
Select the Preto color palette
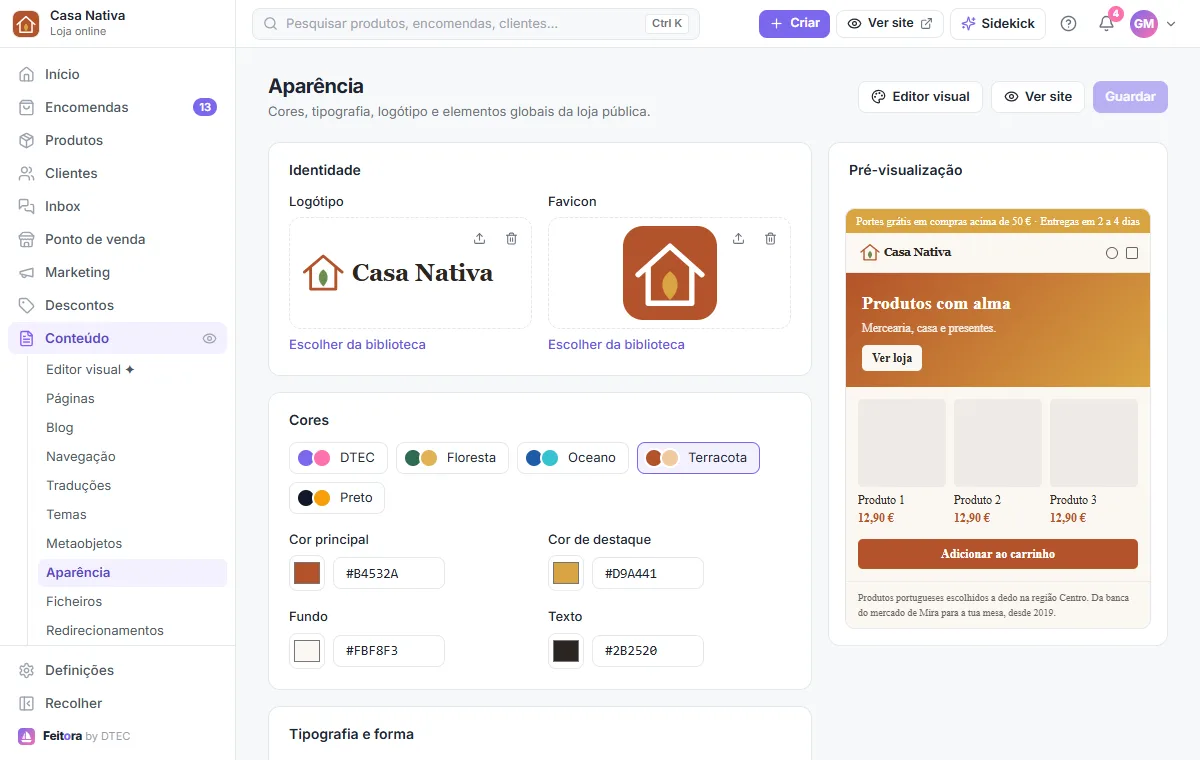[337, 497]
